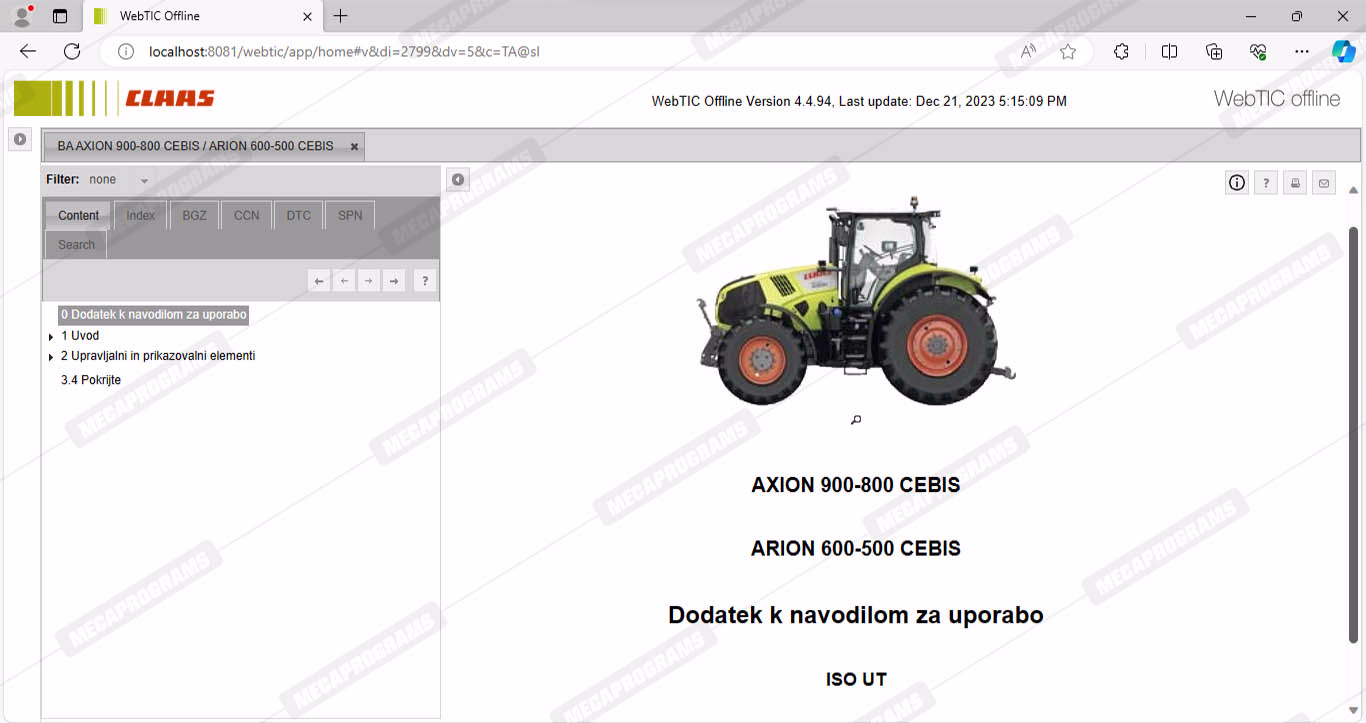1366x723 pixels.
Task: Expand the '1 Uvod' tree node
Action: (x=51, y=337)
